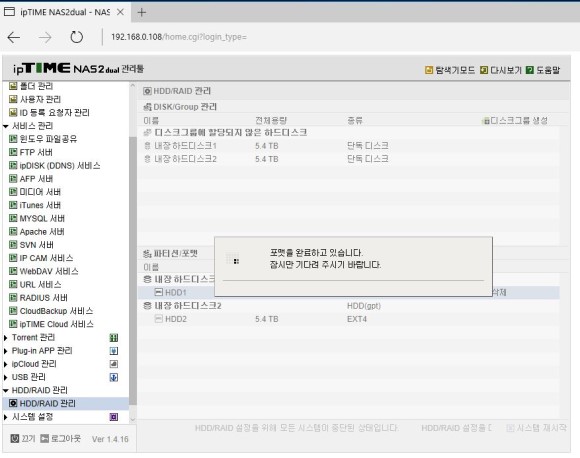
Task: Open 도움말 help
Action: (543, 70)
